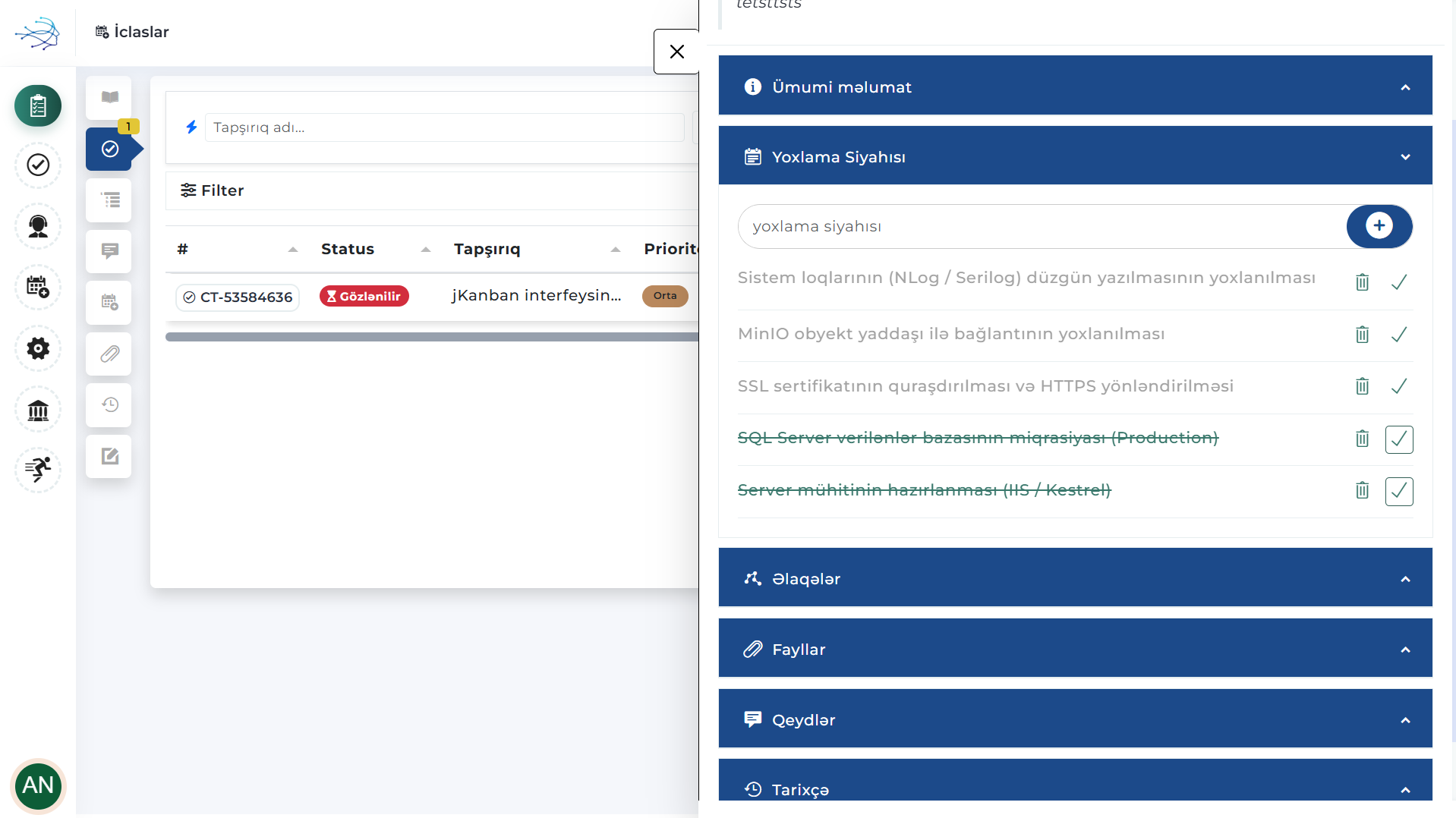Close the task detail side panel
This screenshot has height=818, width=1456.
tap(676, 52)
